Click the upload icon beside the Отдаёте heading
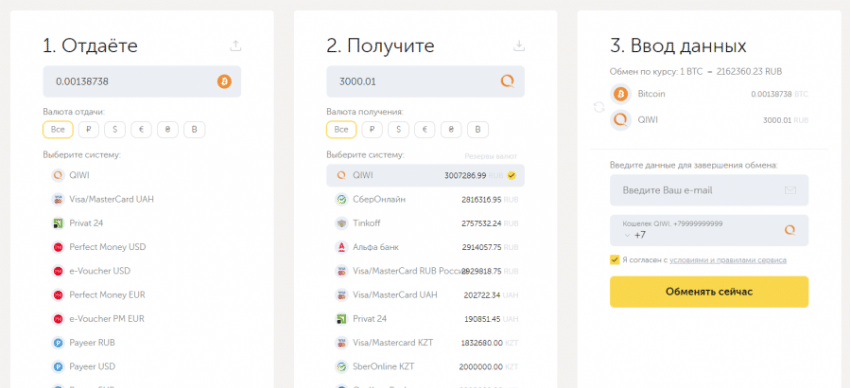The width and height of the screenshot is (851, 388). point(235,46)
